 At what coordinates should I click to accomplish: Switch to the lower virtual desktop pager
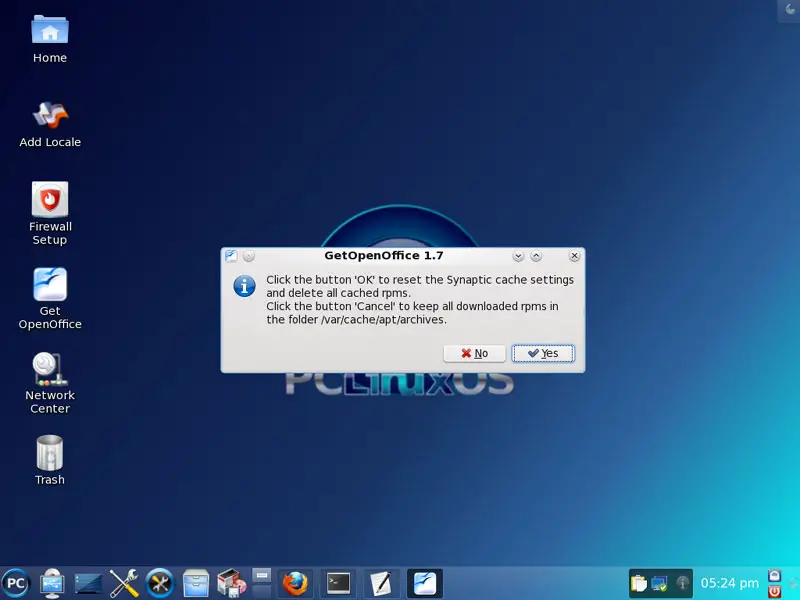[262, 591]
